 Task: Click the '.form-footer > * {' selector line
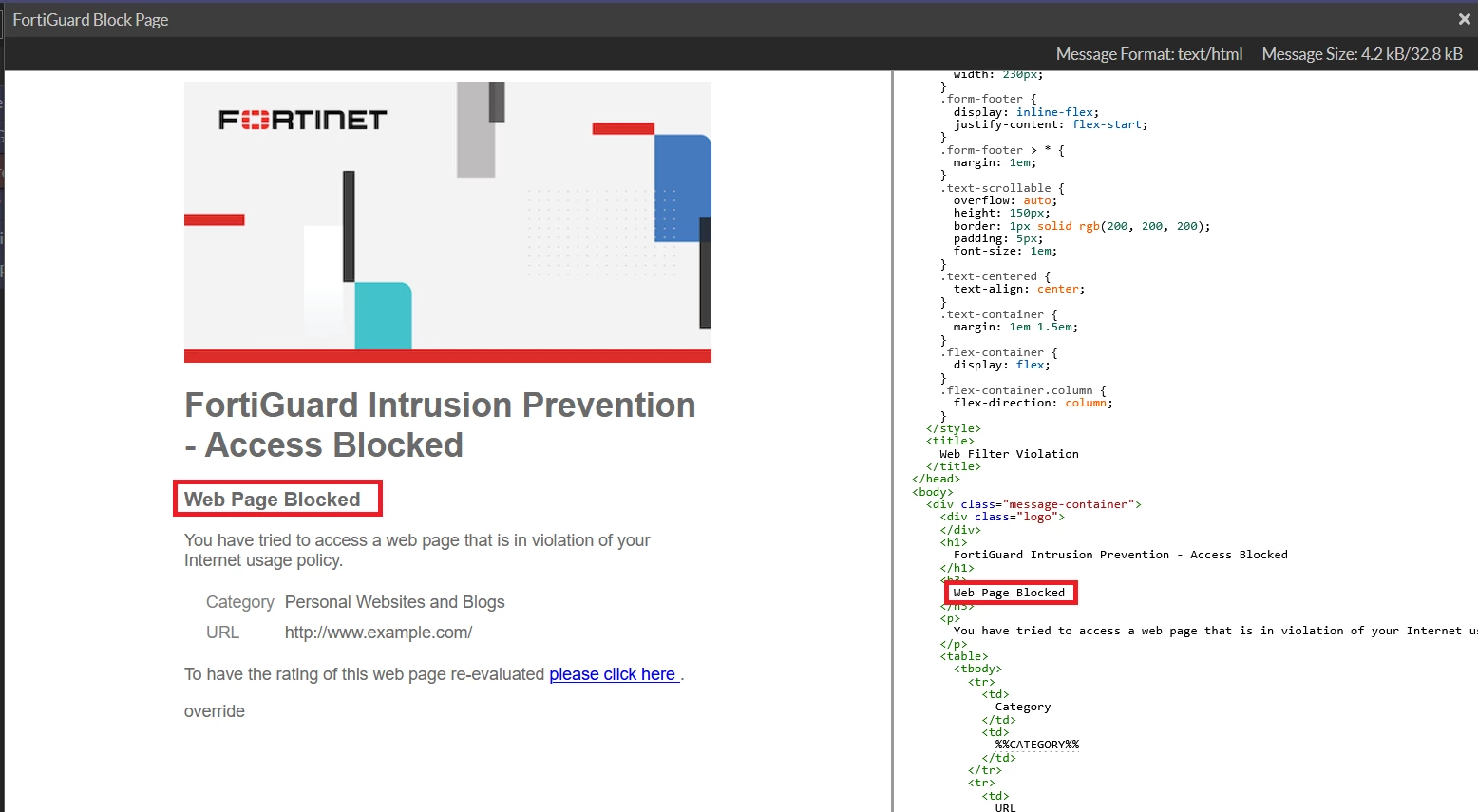1002,150
